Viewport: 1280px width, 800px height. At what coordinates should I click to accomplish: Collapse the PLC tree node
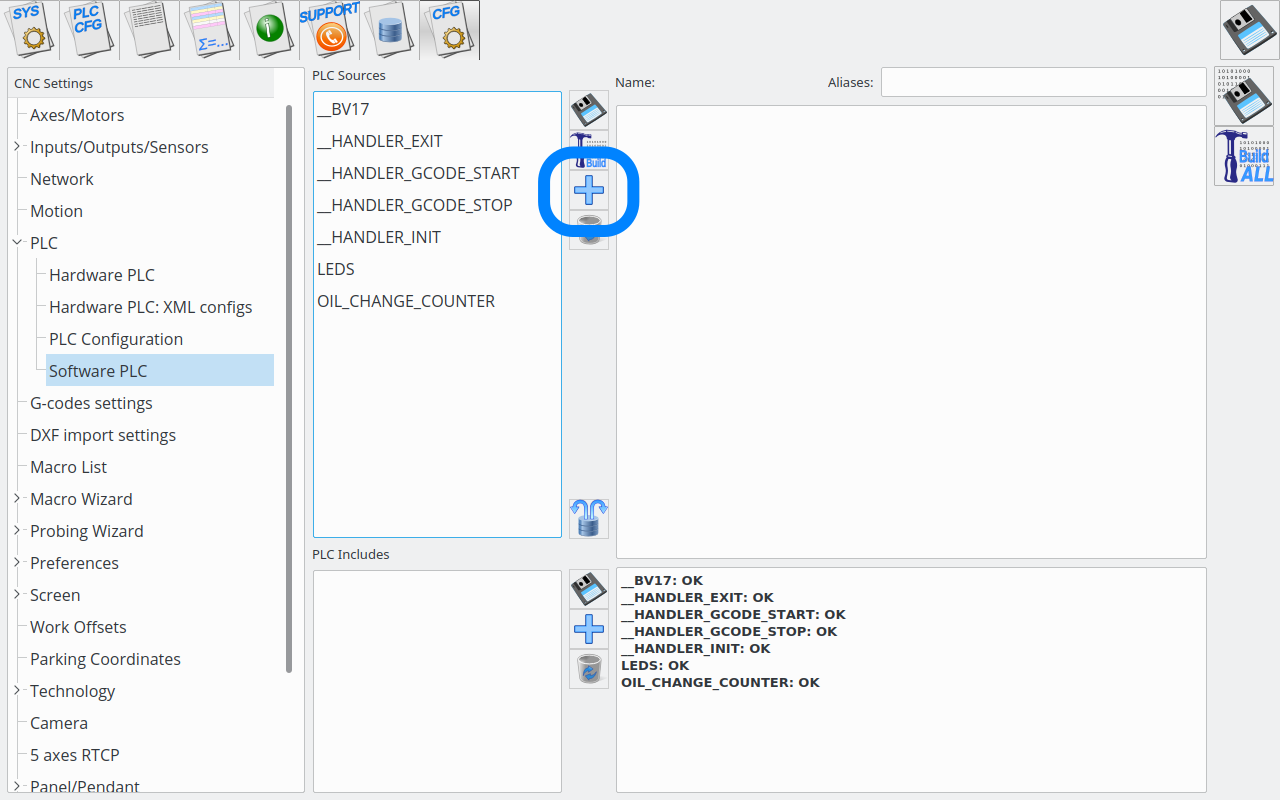17,243
